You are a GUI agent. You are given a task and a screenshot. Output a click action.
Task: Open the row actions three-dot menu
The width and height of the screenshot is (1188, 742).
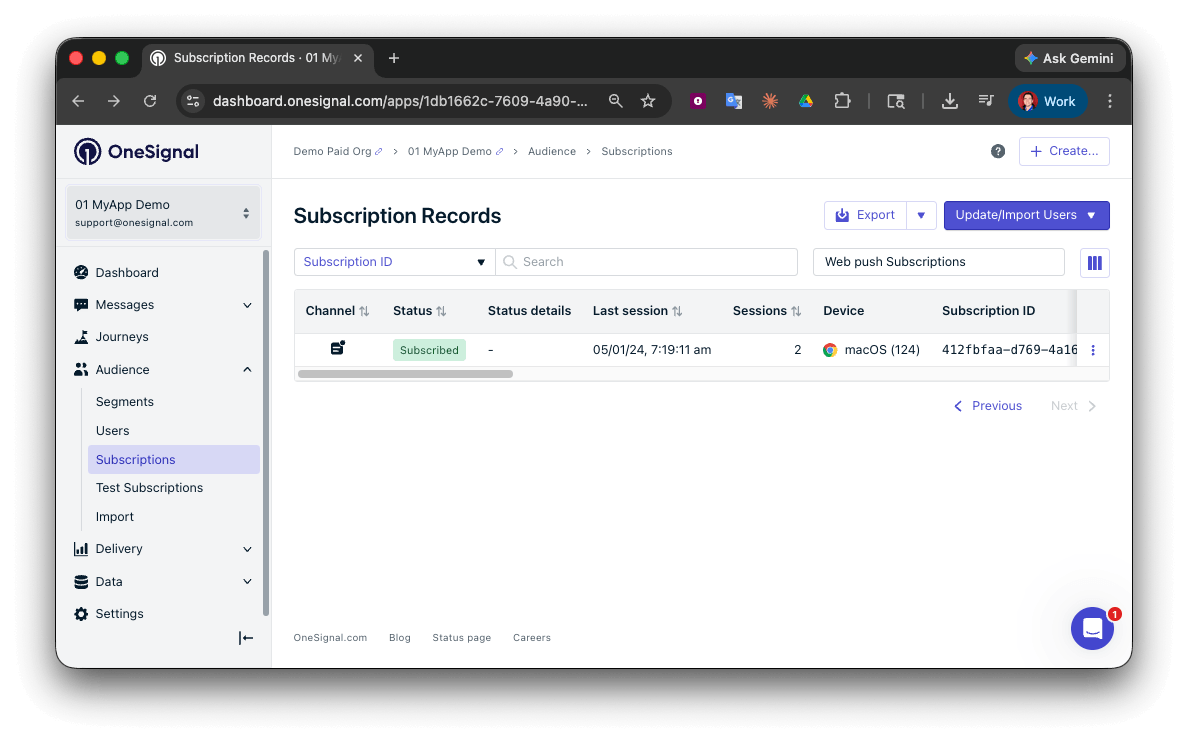(1093, 350)
